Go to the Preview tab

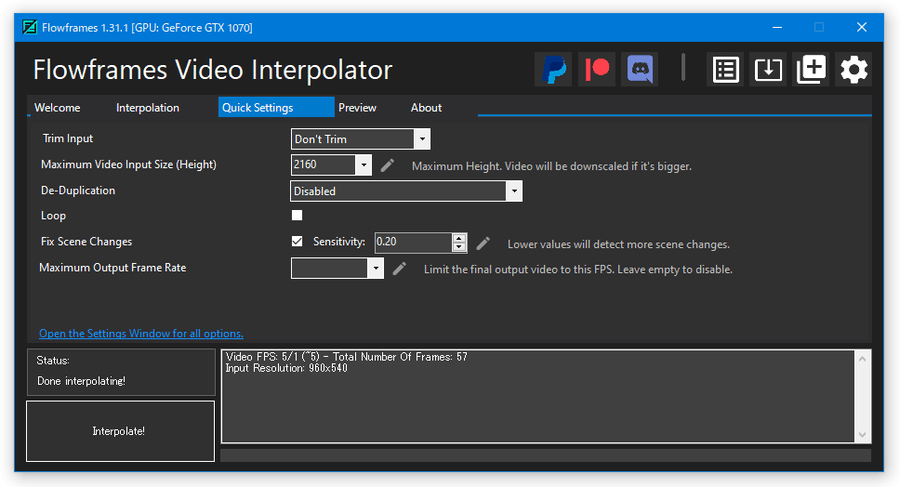(357, 107)
